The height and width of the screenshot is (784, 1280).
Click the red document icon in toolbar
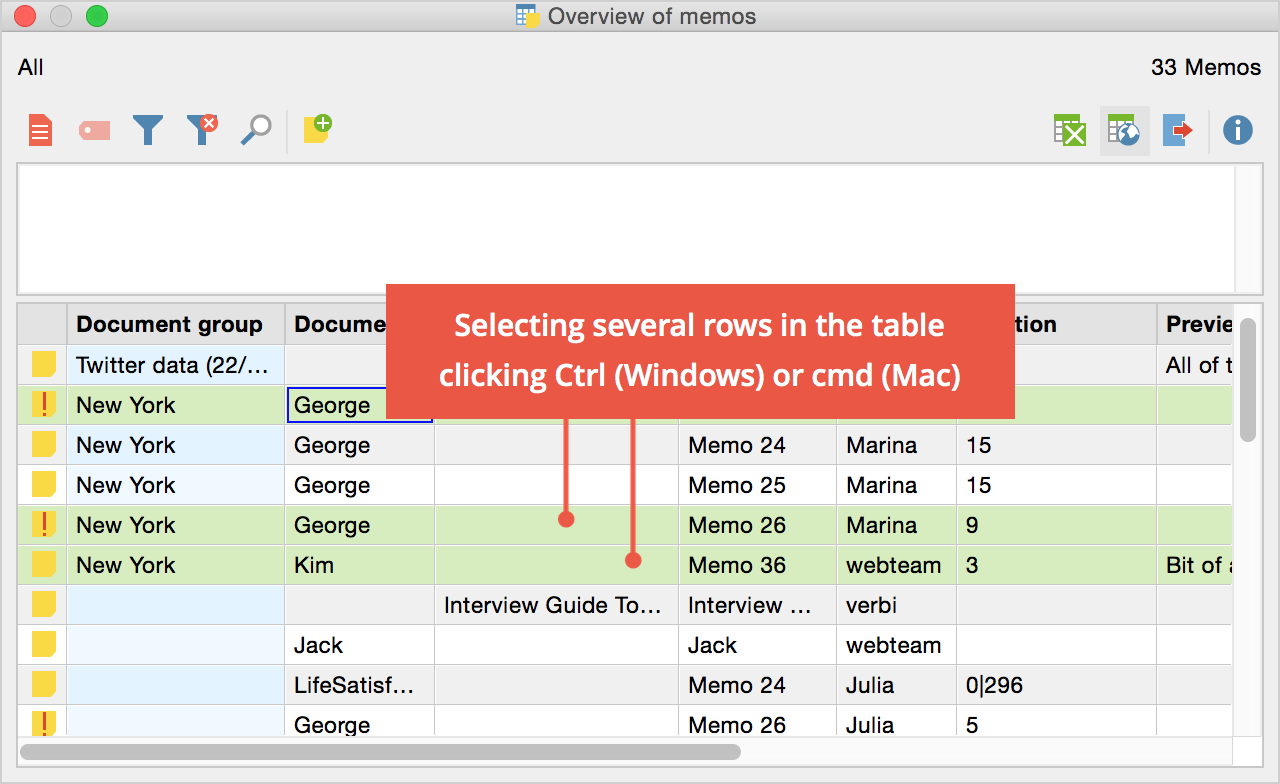click(40, 131)
